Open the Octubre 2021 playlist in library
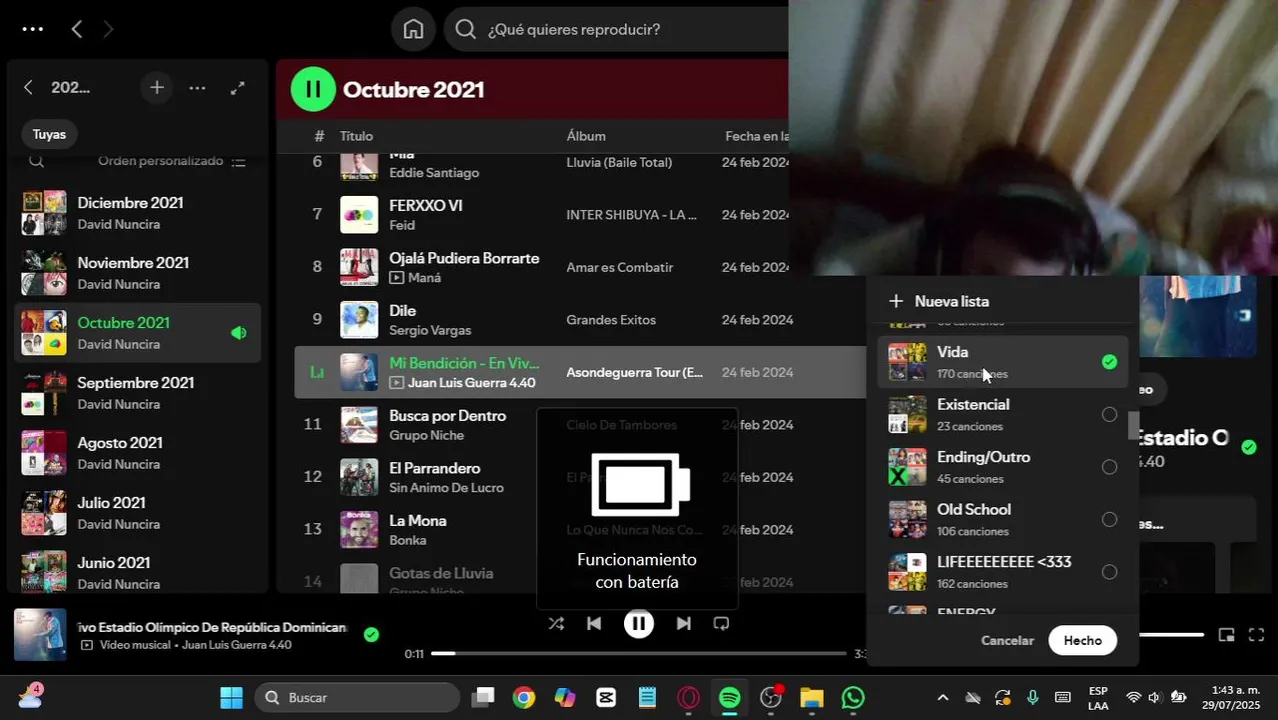1278x720 pixels. [139, 333]
